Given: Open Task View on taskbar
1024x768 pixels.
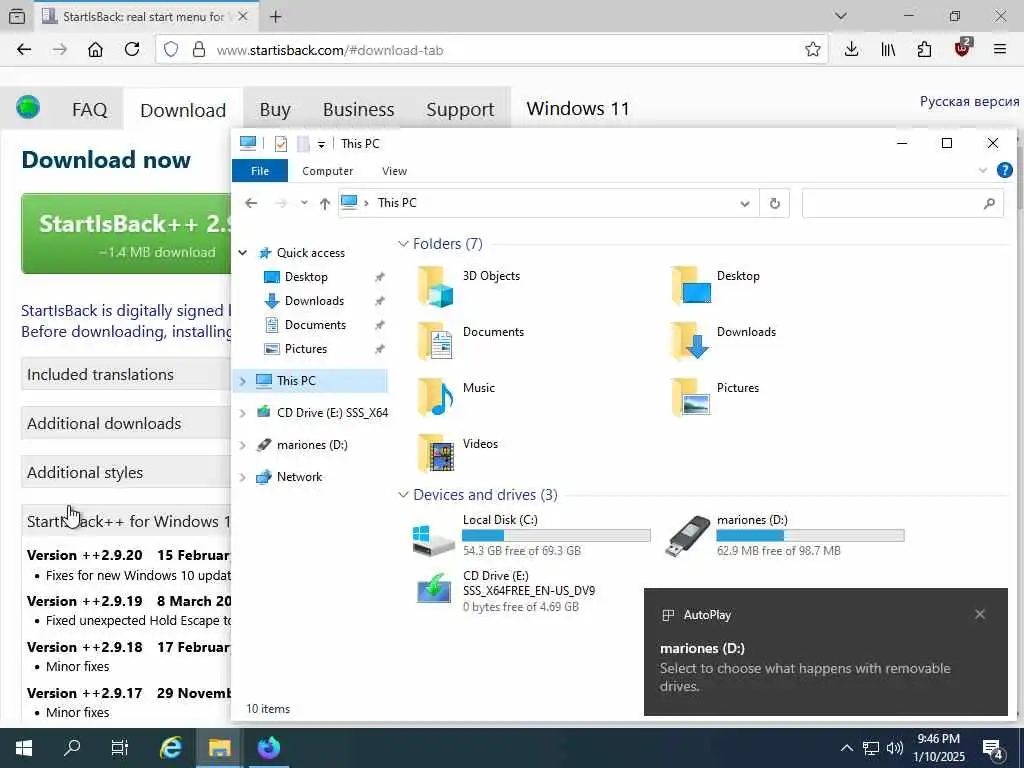Looking at the screenshot, I should point(120,748).
